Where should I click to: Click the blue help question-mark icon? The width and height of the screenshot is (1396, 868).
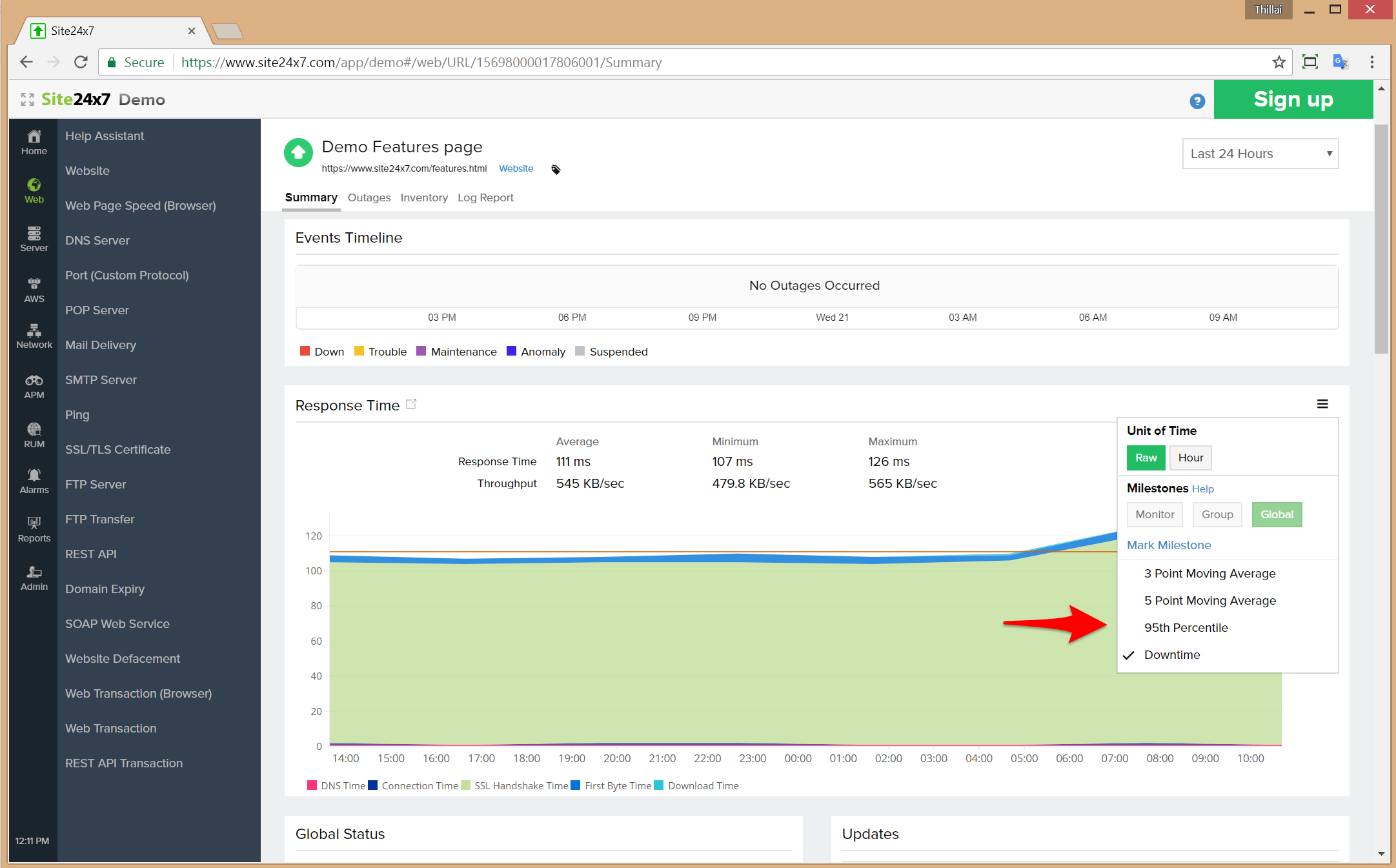tap(1197, 101)
